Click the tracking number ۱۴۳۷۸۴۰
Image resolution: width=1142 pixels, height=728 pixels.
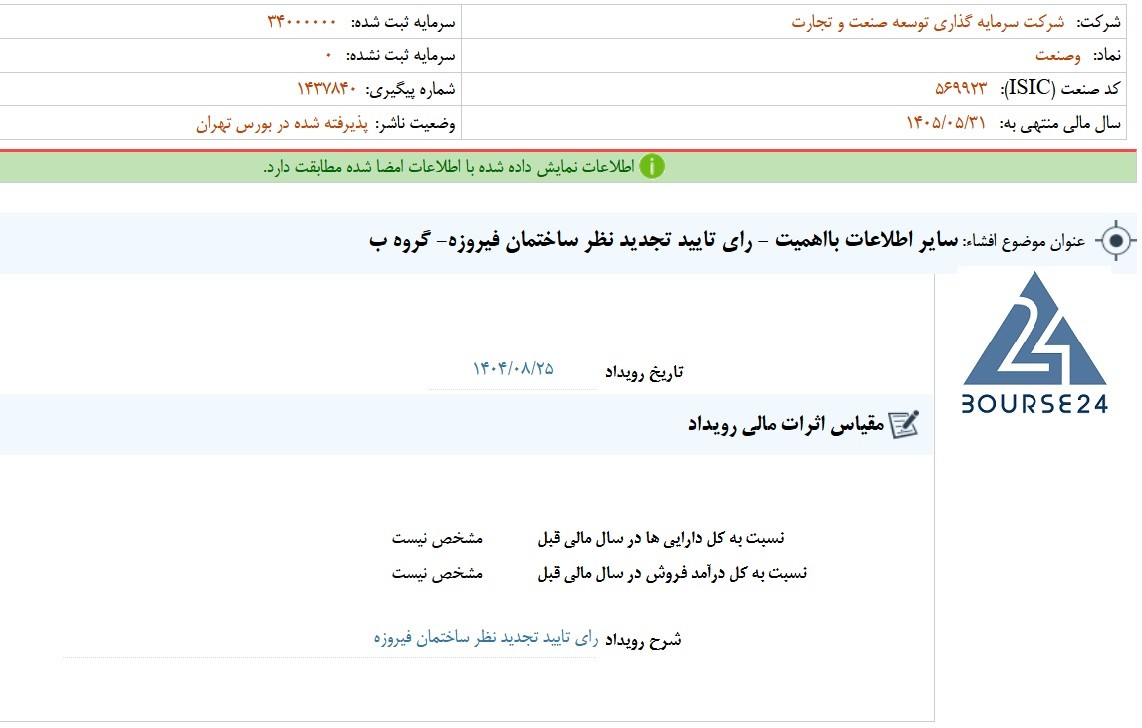(327, 89)
